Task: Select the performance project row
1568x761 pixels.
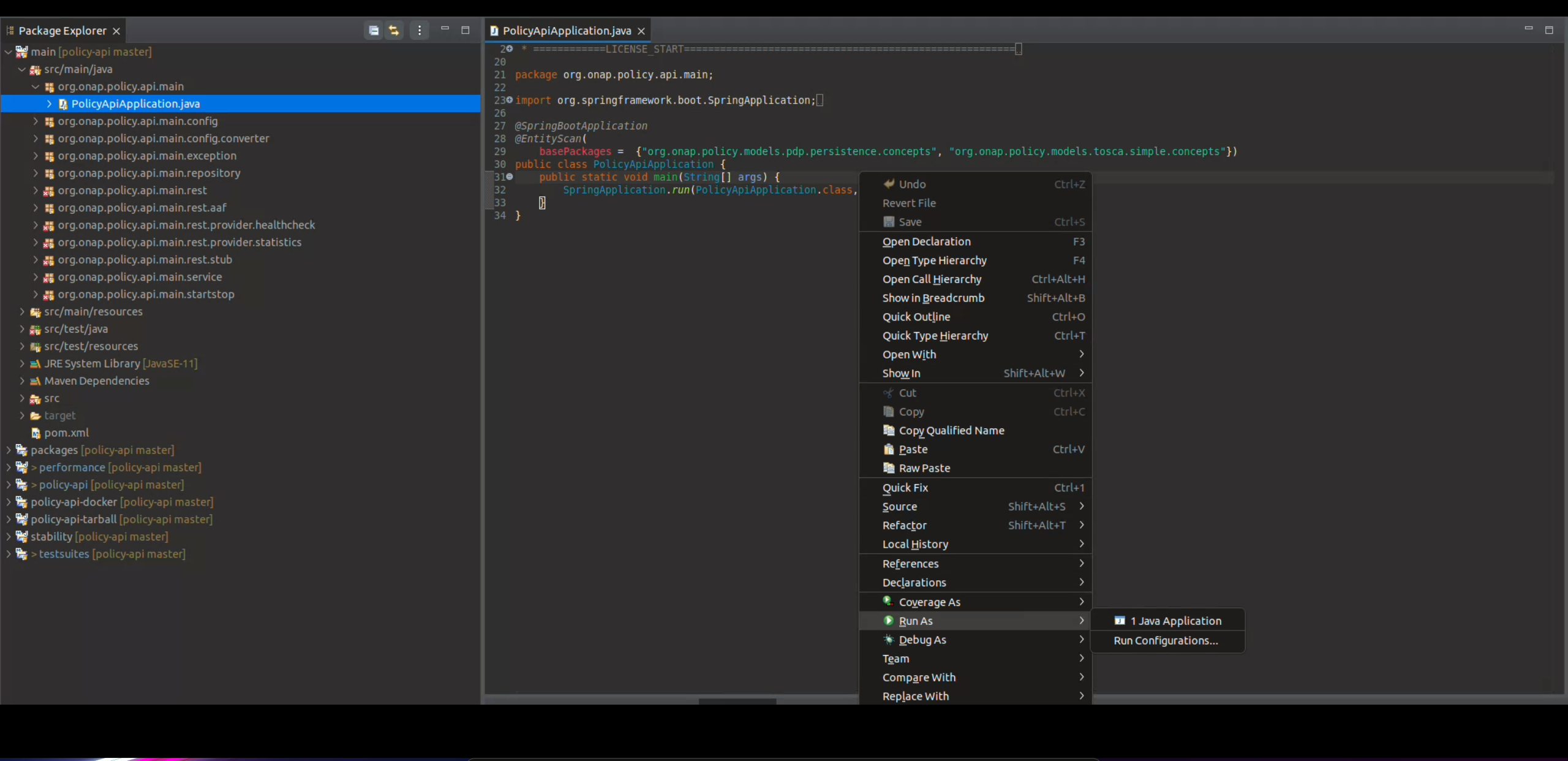Action: pos(240,468)
